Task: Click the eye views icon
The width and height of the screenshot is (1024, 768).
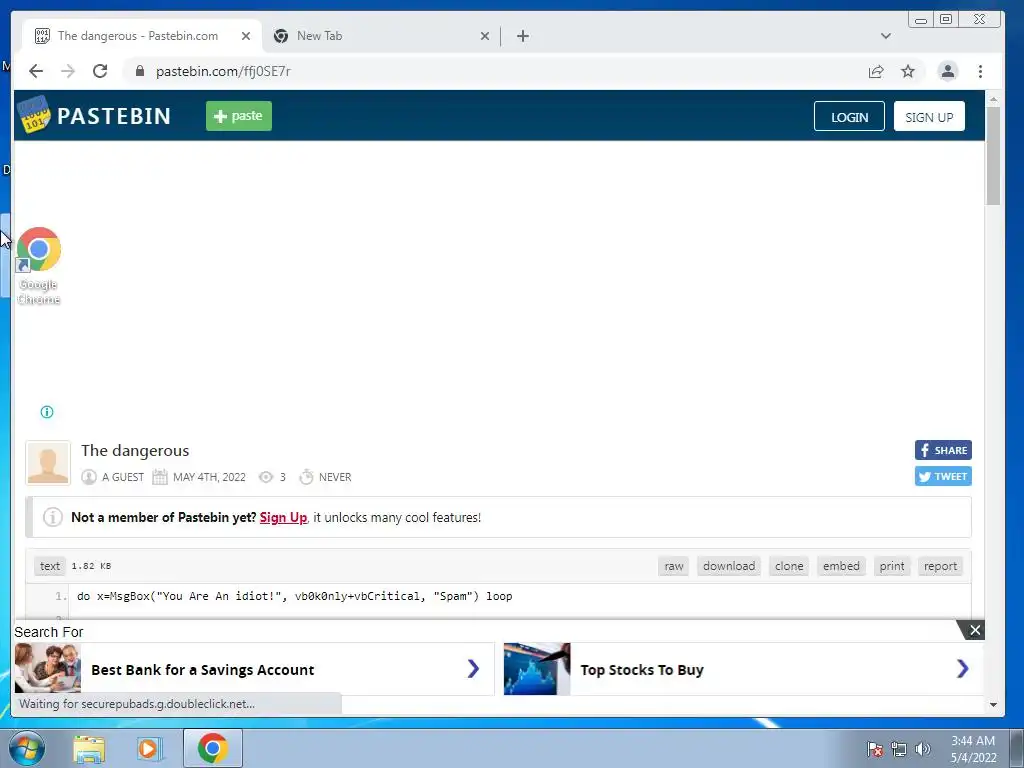Action: (x=266, y=477)
